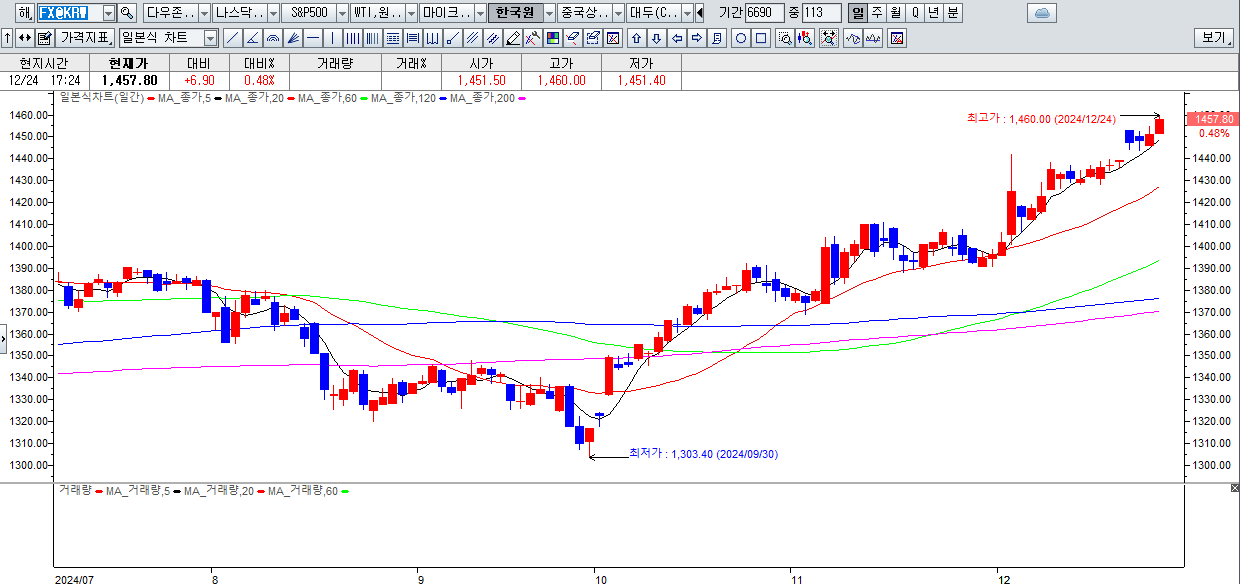Viewport: 1240px width, 584px height.
Task: Select the diagonal trend line drawing tool
Action: point(232,39)
